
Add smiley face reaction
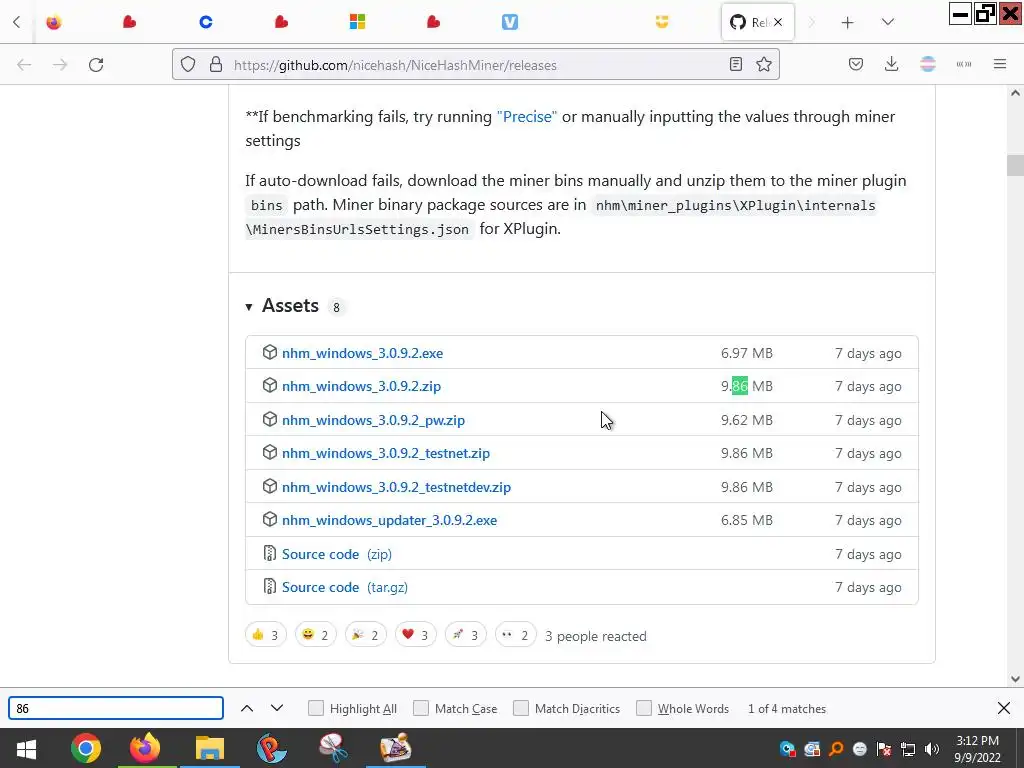(315, 635)
